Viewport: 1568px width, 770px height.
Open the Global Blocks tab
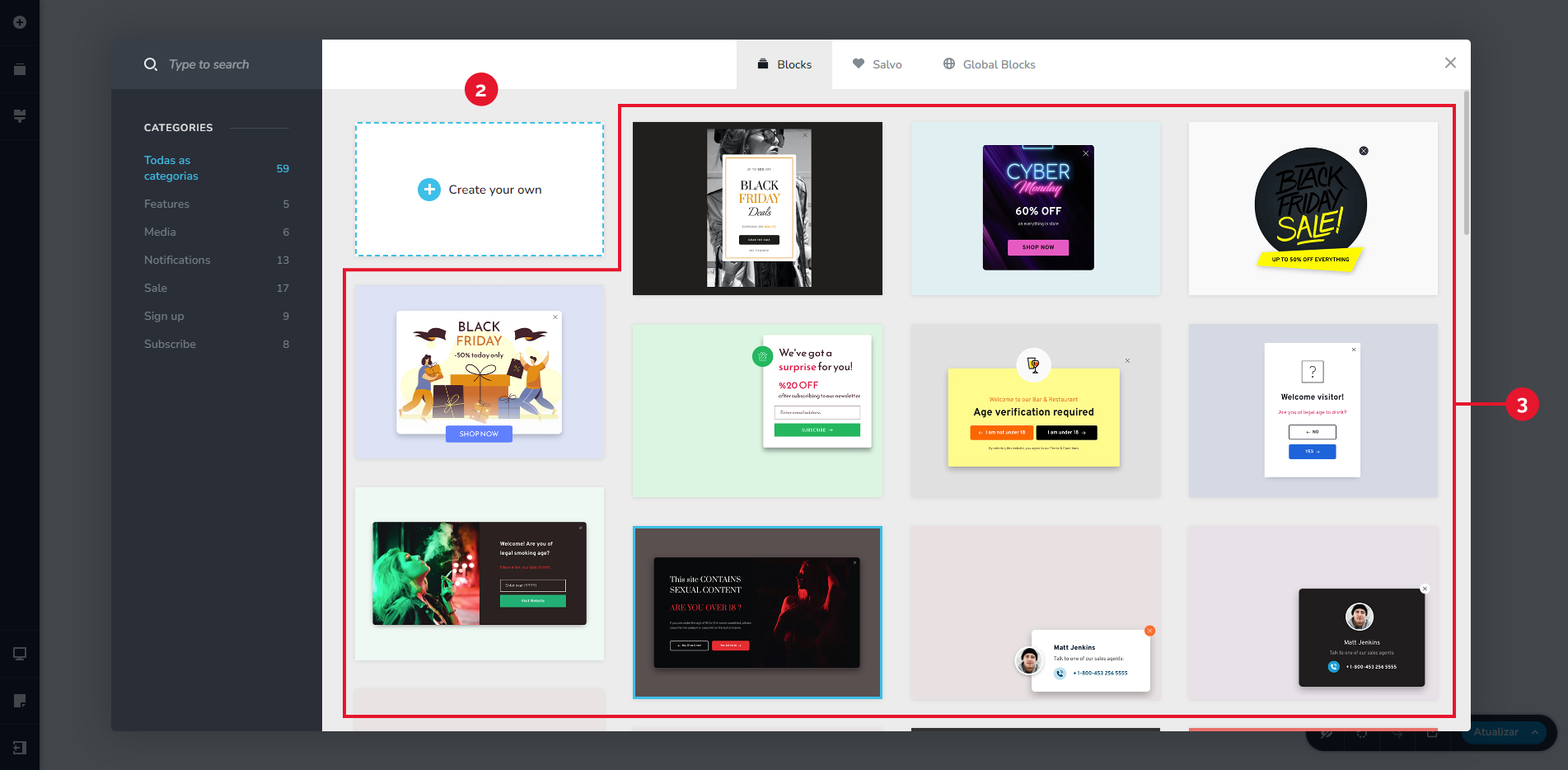(x=989, y=64)
